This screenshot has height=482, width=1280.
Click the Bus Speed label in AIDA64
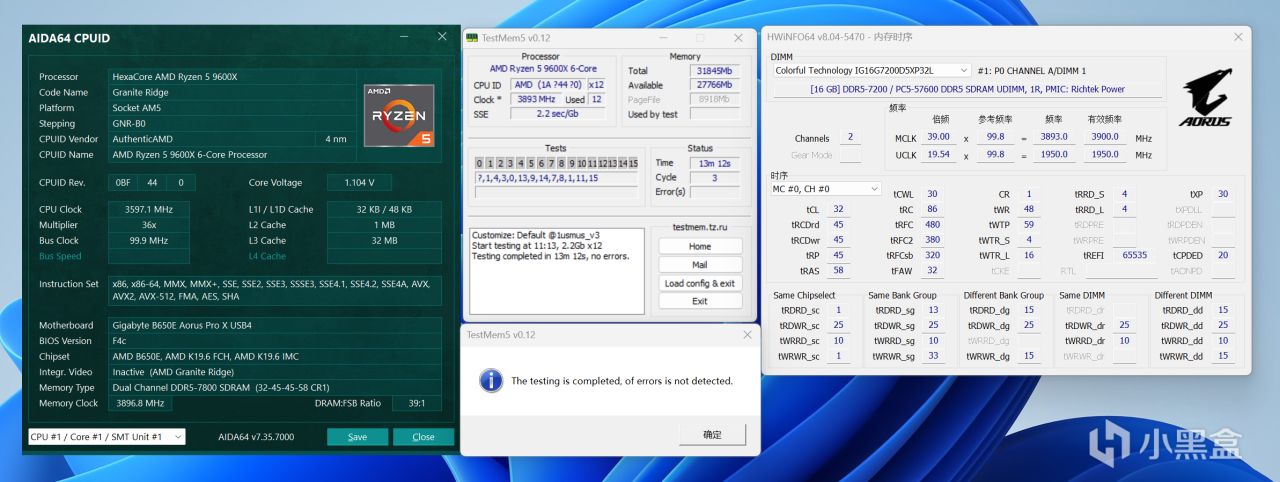tap(60, 256)
